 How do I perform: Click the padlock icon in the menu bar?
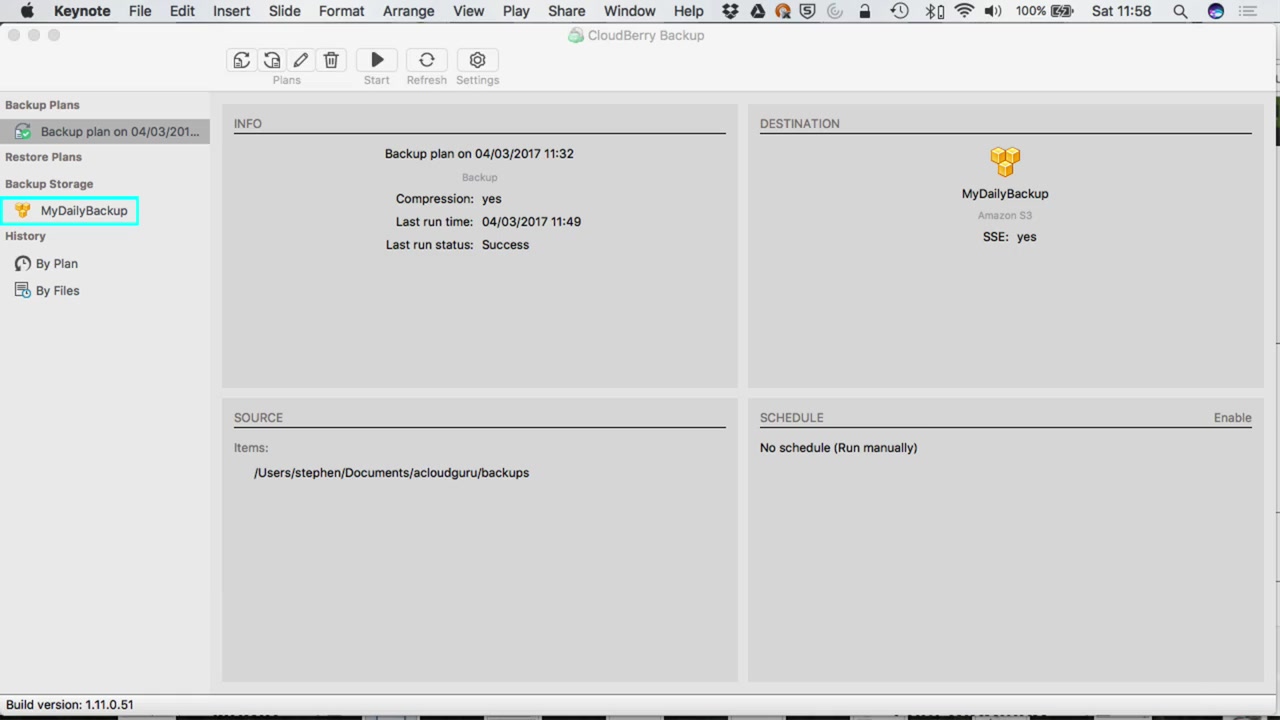(x=864, y=11)
